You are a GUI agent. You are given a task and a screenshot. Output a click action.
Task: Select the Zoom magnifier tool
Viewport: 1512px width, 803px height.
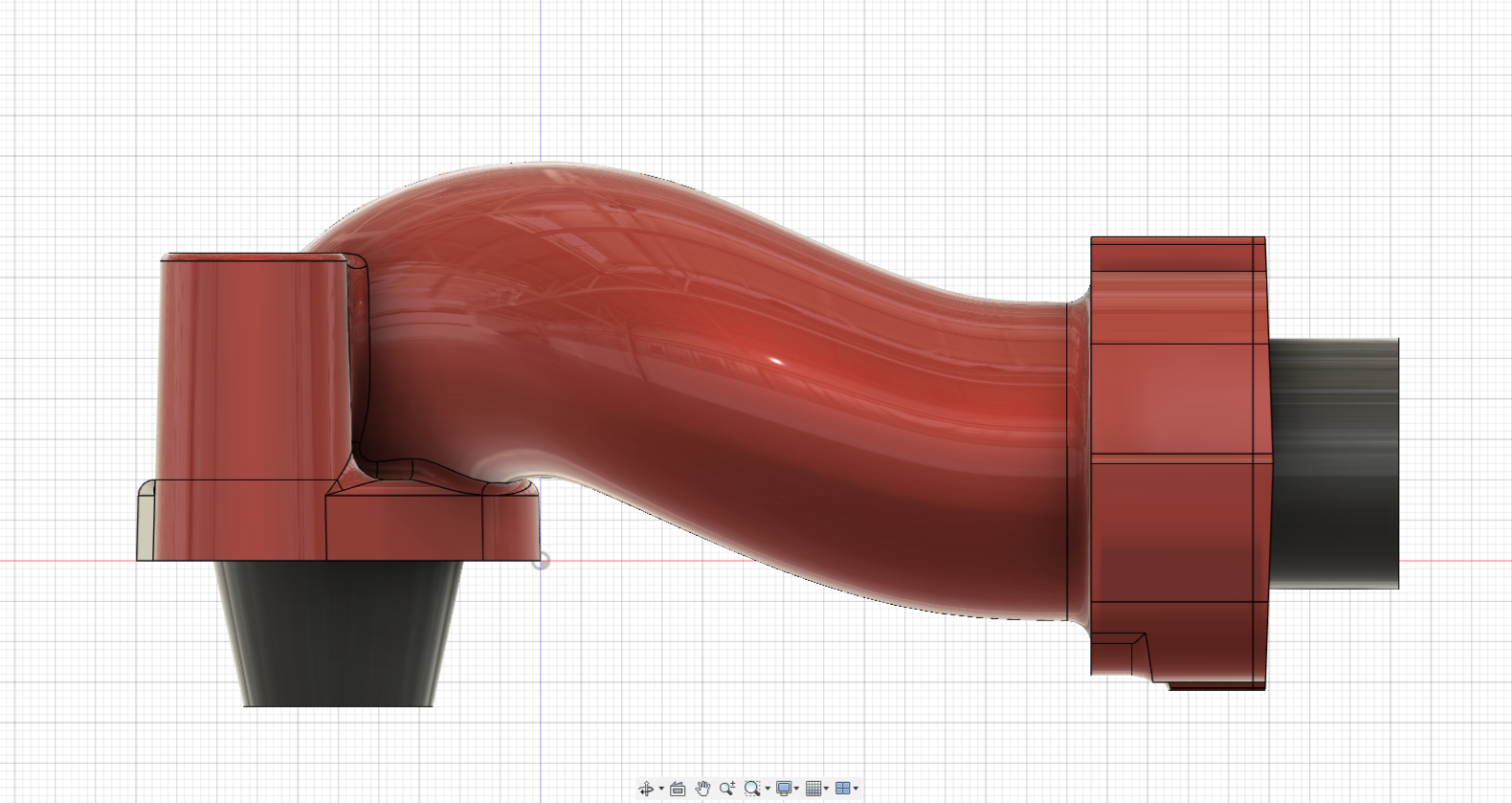(727, 789)
